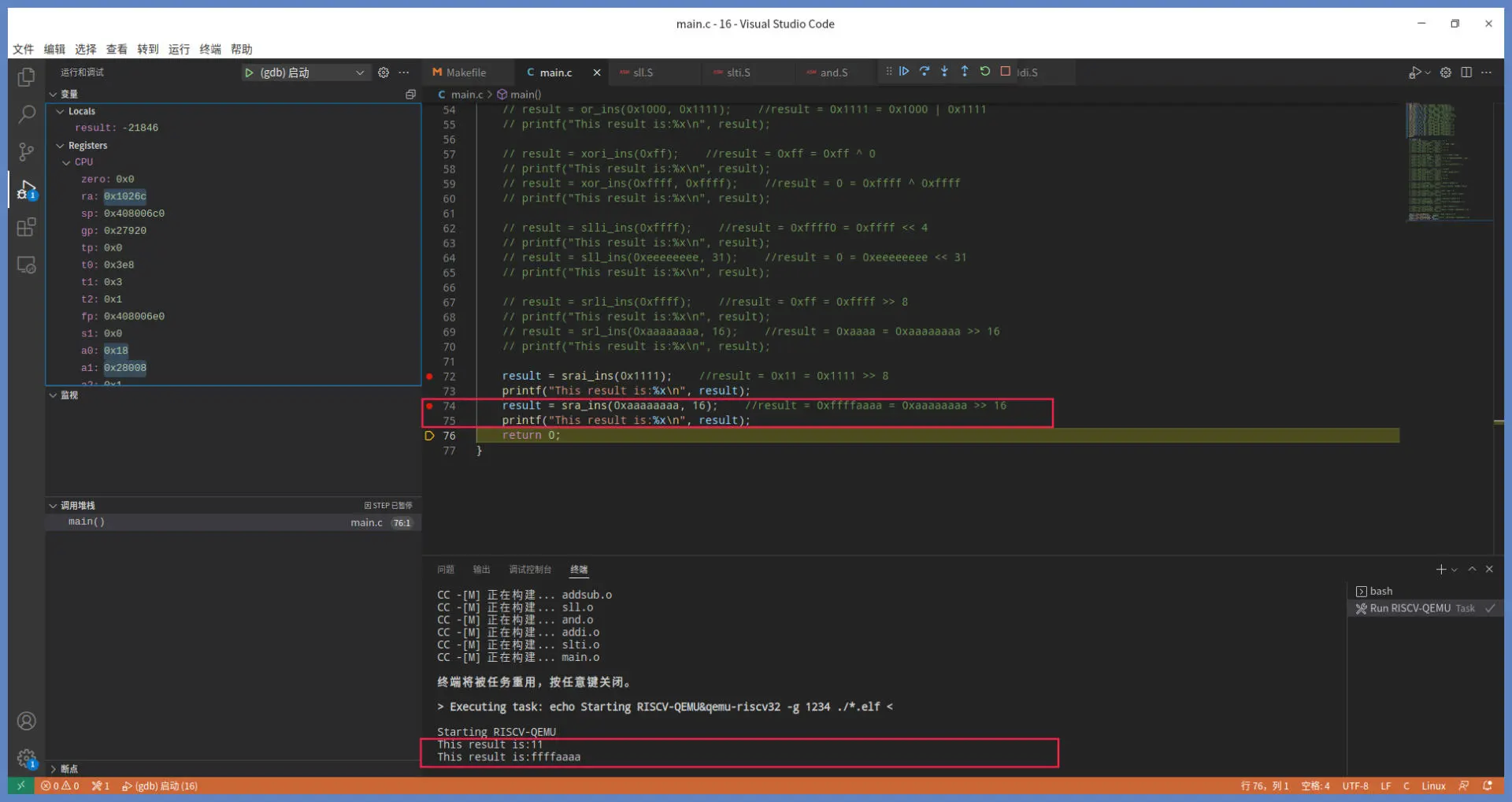The height and width of the screenshot is (802, 1512).
Task: Click (gdb) 启动 status bar item
Action: tap(160, 785)
